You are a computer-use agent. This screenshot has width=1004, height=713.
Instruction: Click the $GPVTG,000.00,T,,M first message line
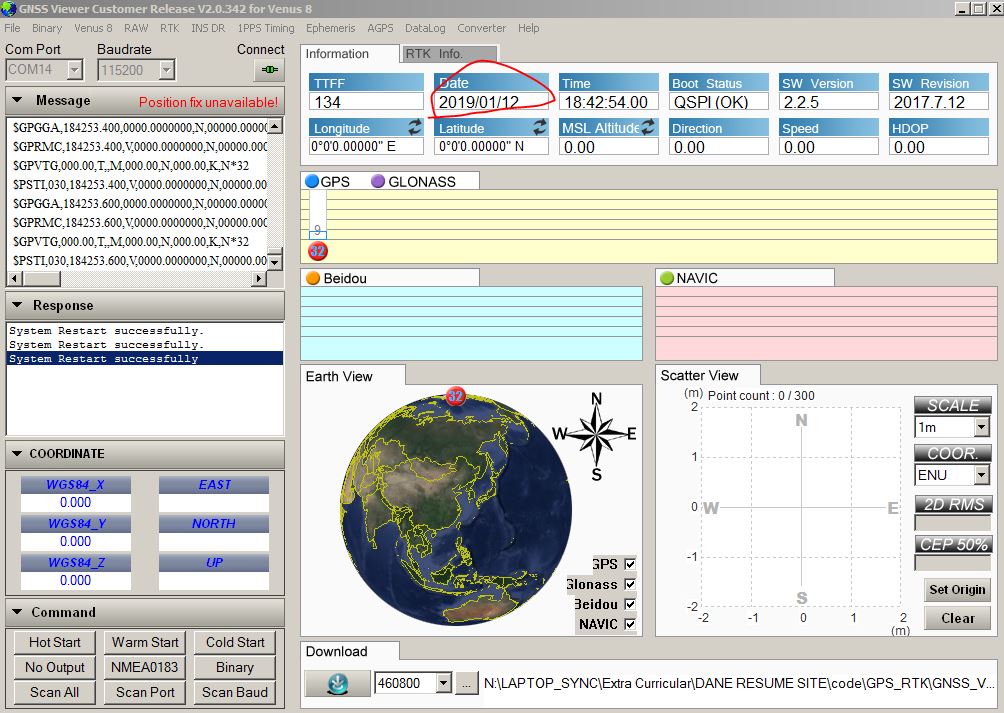pos(131,165)
